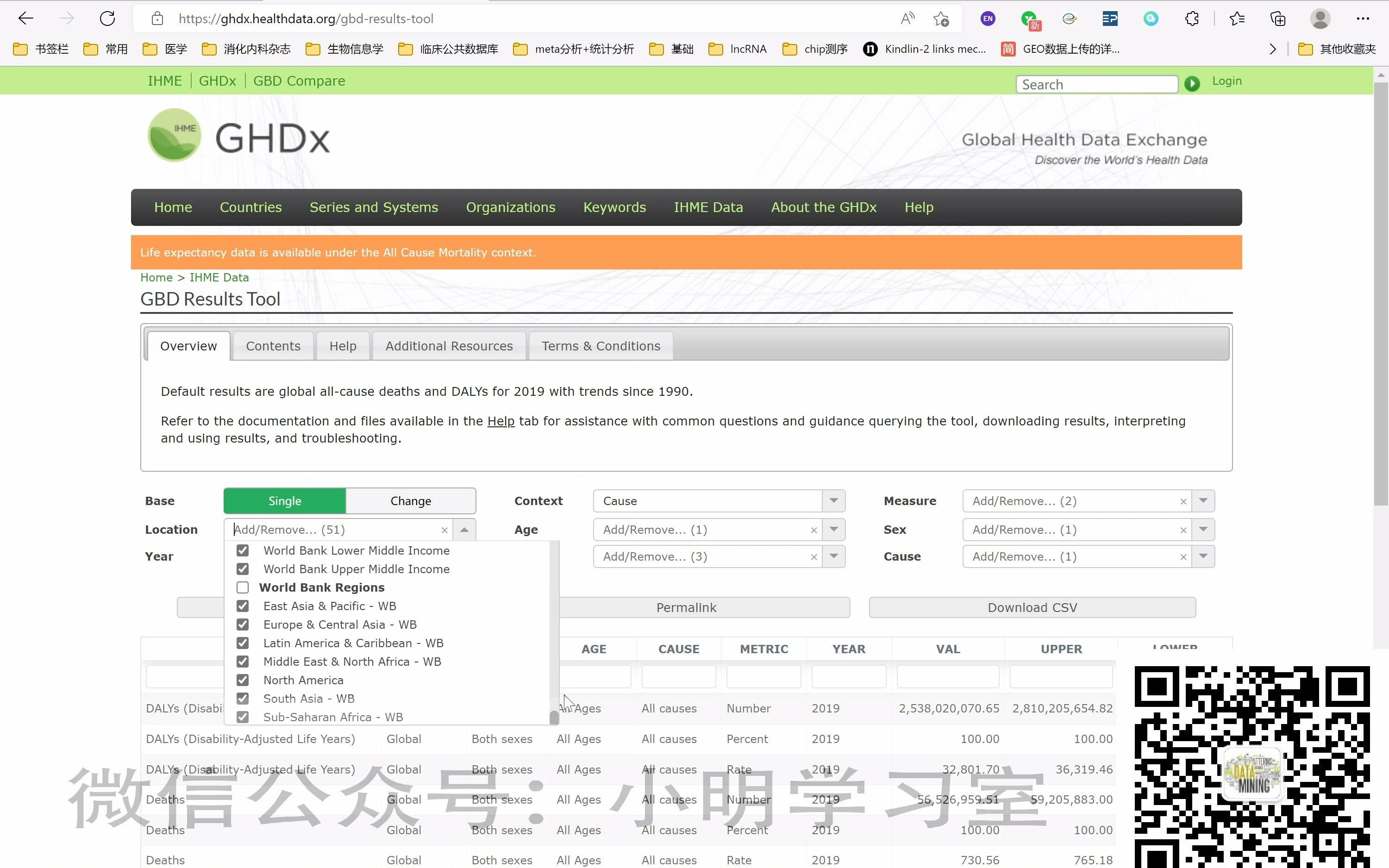
Task: Uncheck Latin America & Caribbean - WB
Action: pos(243,643)
